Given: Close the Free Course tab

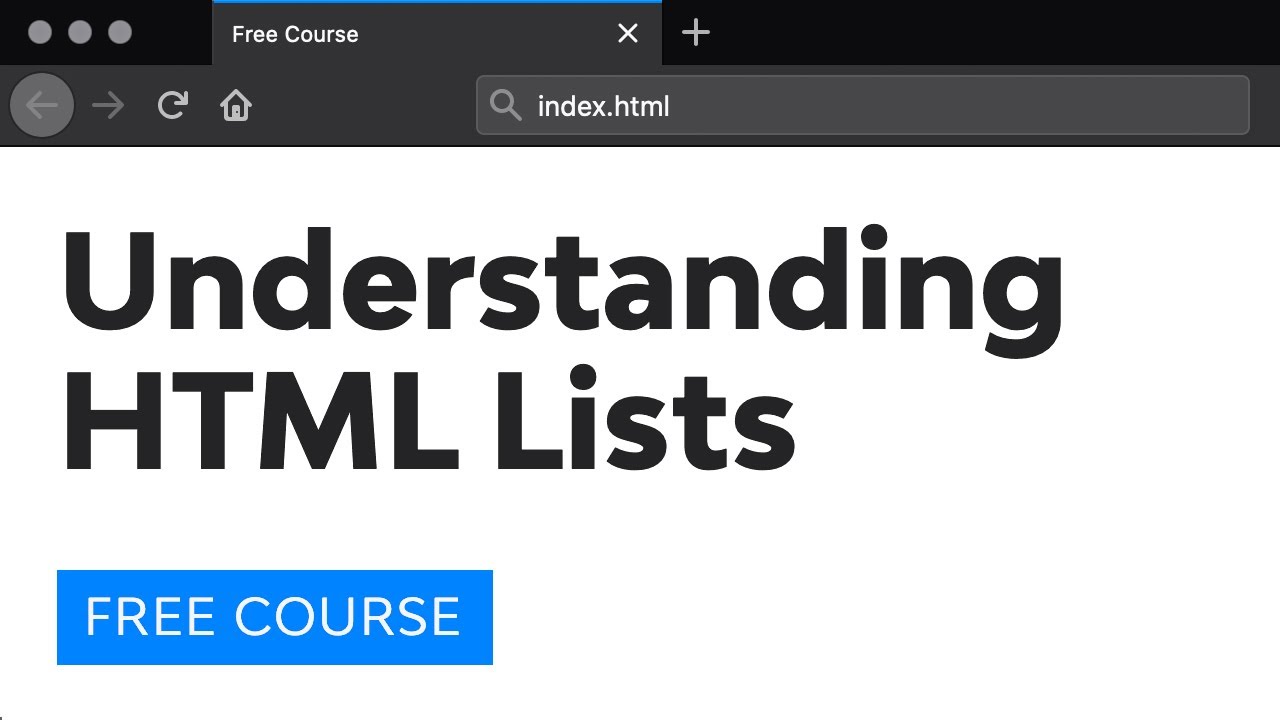Looking at the screenshot, I should [x=628, y=34].
